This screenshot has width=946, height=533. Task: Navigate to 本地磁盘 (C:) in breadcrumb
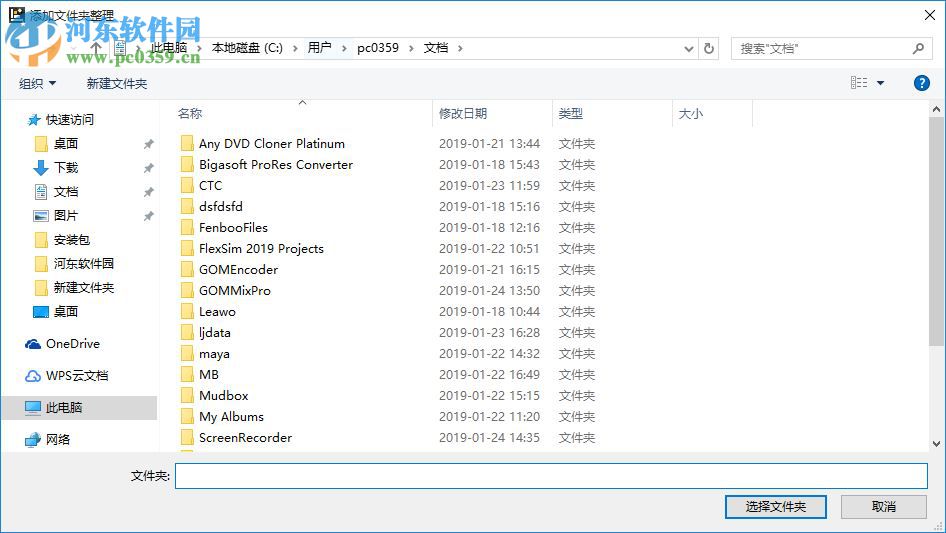(x=247, y=48)
